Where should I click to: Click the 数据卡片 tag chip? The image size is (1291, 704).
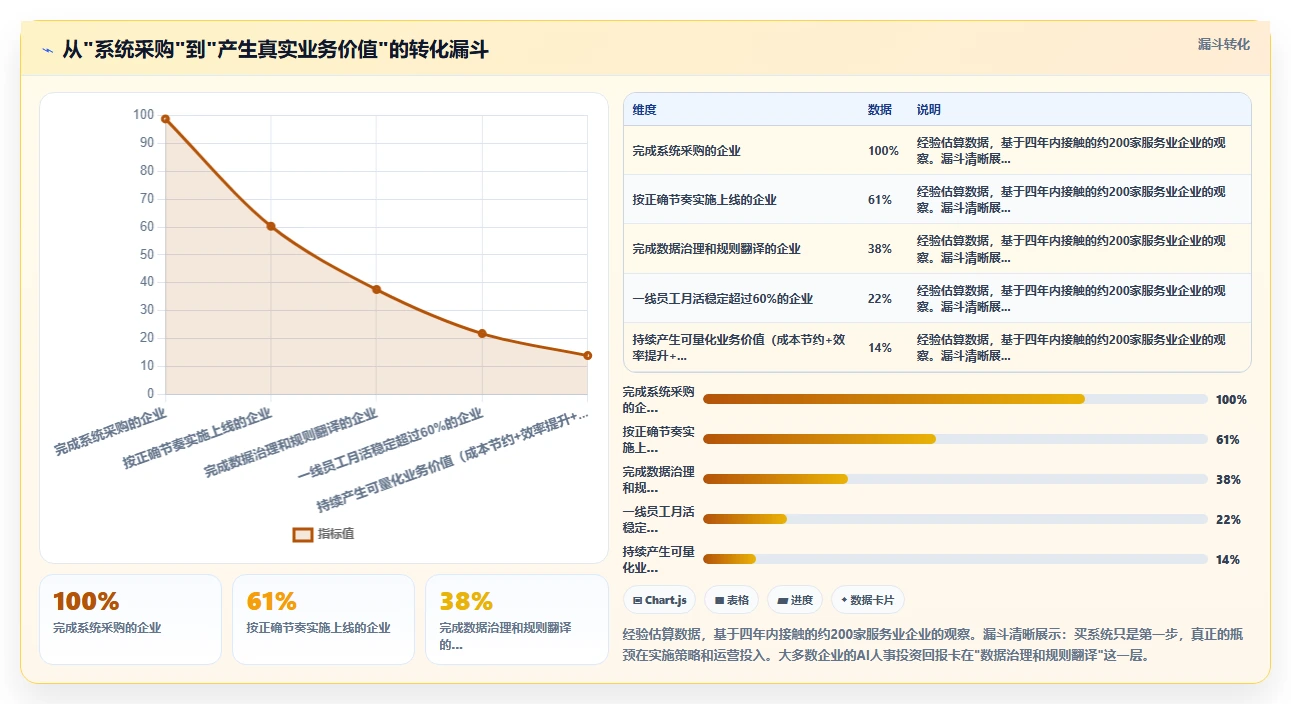(868, 600)
